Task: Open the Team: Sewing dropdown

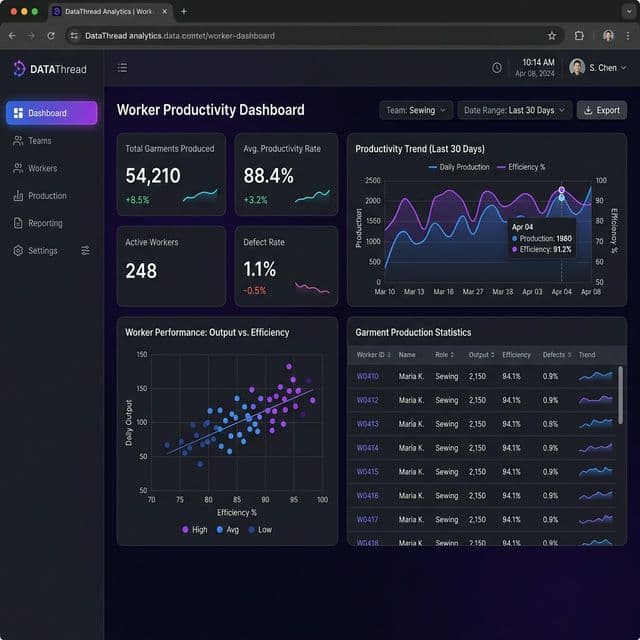Action: (x=416, y=110)
